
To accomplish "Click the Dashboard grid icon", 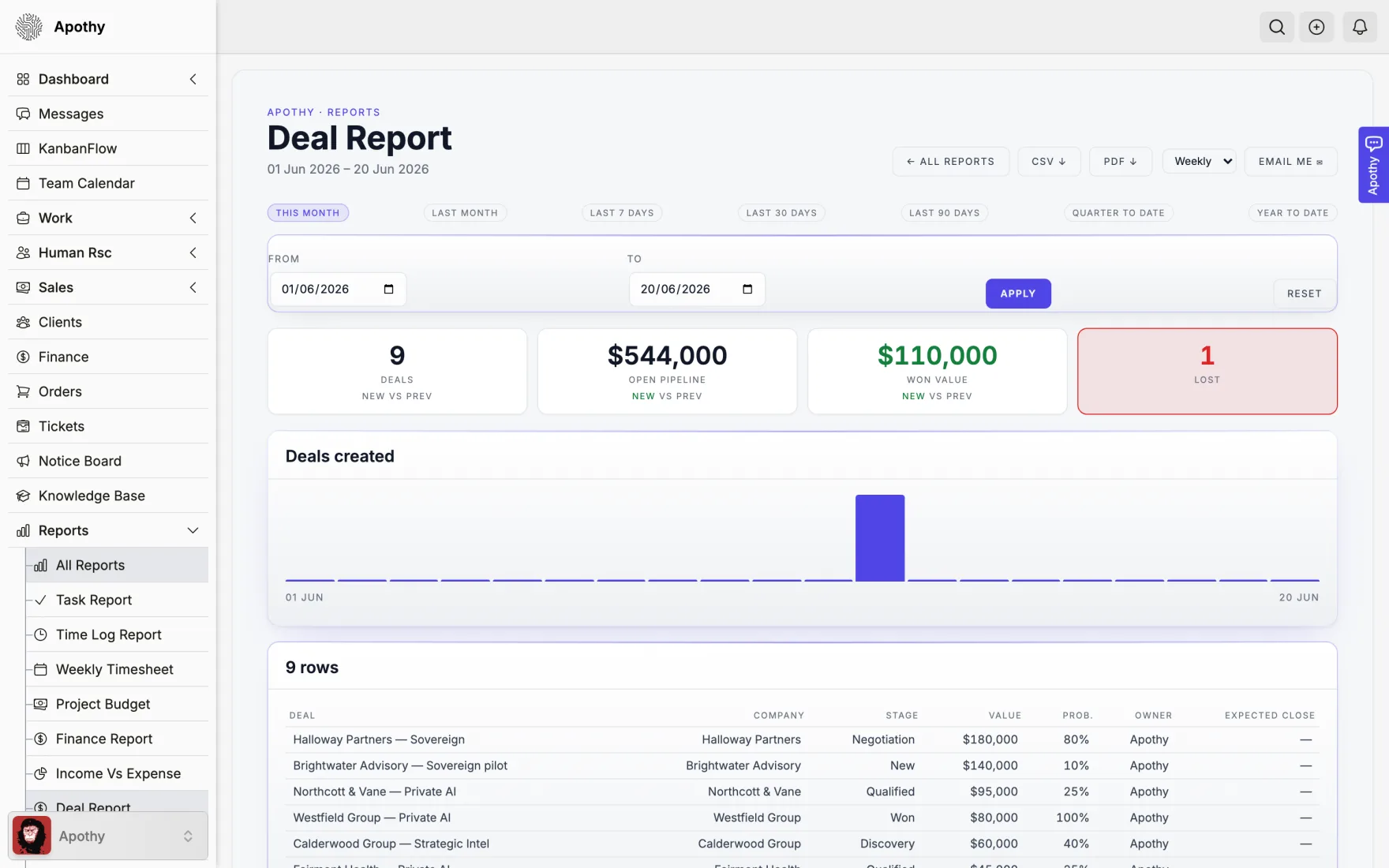I will (x=23, y=79).
